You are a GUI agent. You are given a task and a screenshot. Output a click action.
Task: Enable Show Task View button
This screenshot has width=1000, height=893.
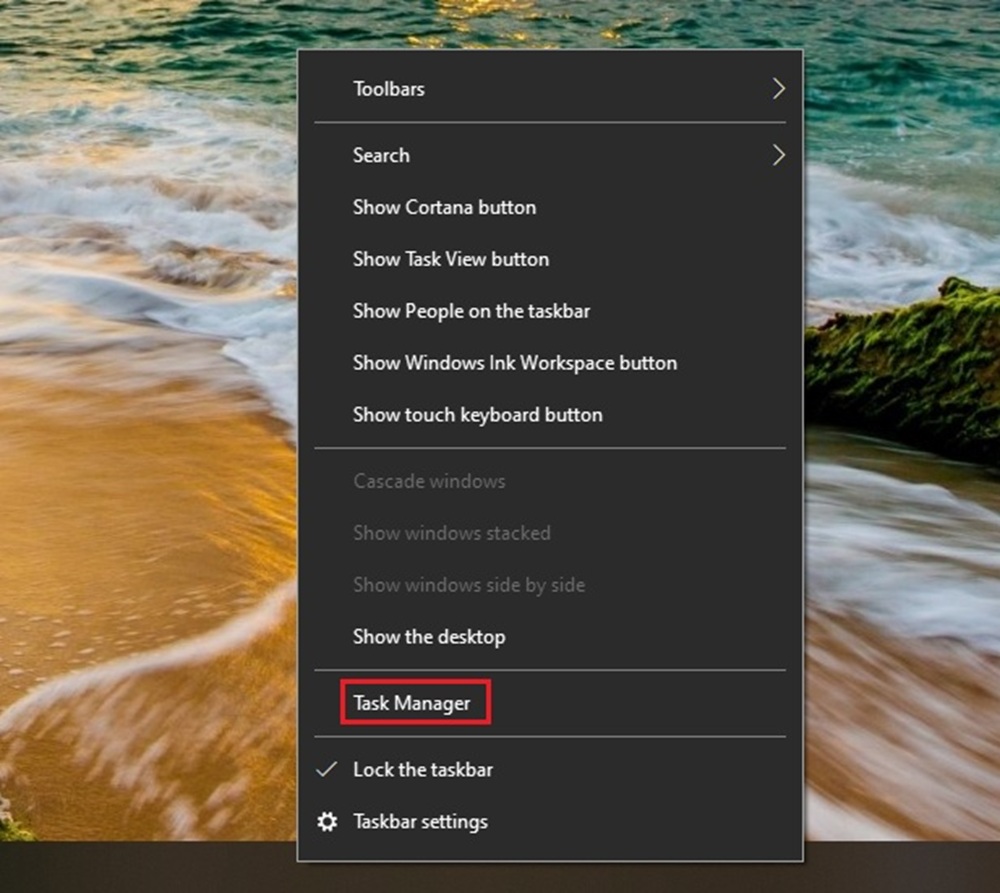[x=450, y=260]
